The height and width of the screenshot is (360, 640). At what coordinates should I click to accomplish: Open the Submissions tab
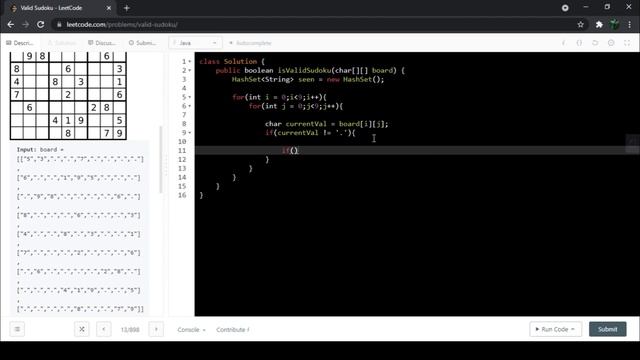click(142, 43)
